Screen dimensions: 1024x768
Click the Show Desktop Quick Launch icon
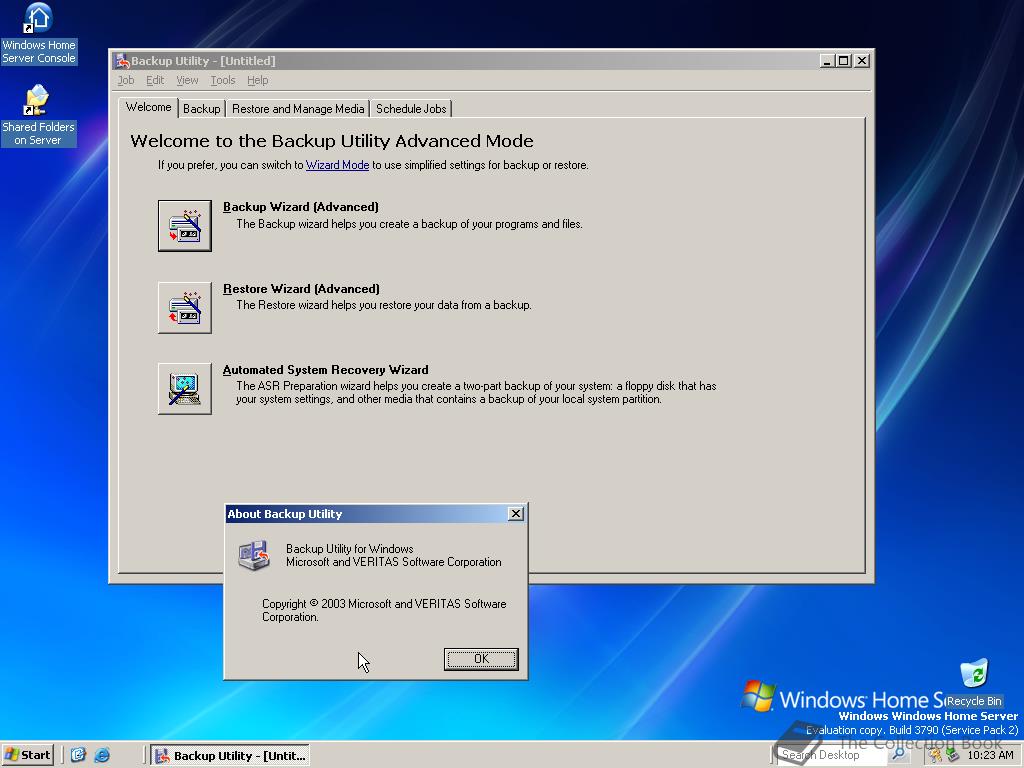pyautogui.click(x=78, y=755)
